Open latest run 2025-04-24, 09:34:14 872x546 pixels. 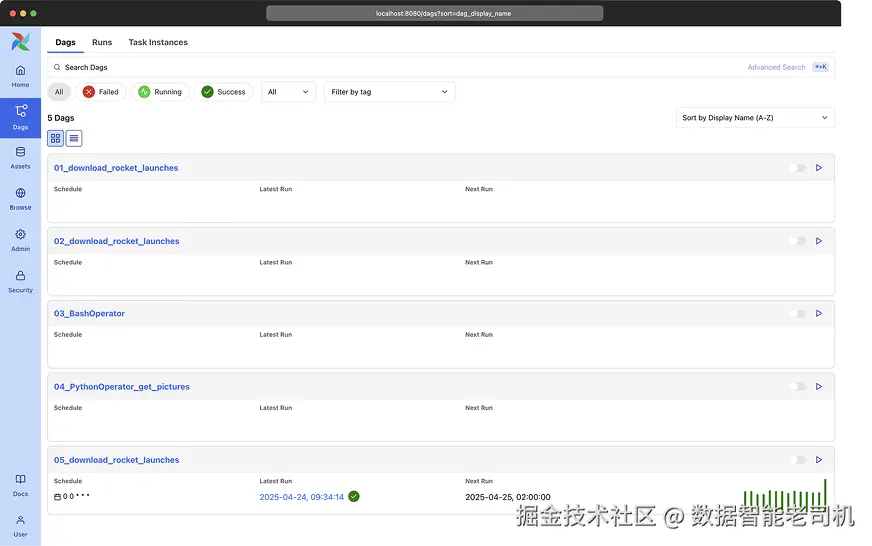(x=301, y=497)
